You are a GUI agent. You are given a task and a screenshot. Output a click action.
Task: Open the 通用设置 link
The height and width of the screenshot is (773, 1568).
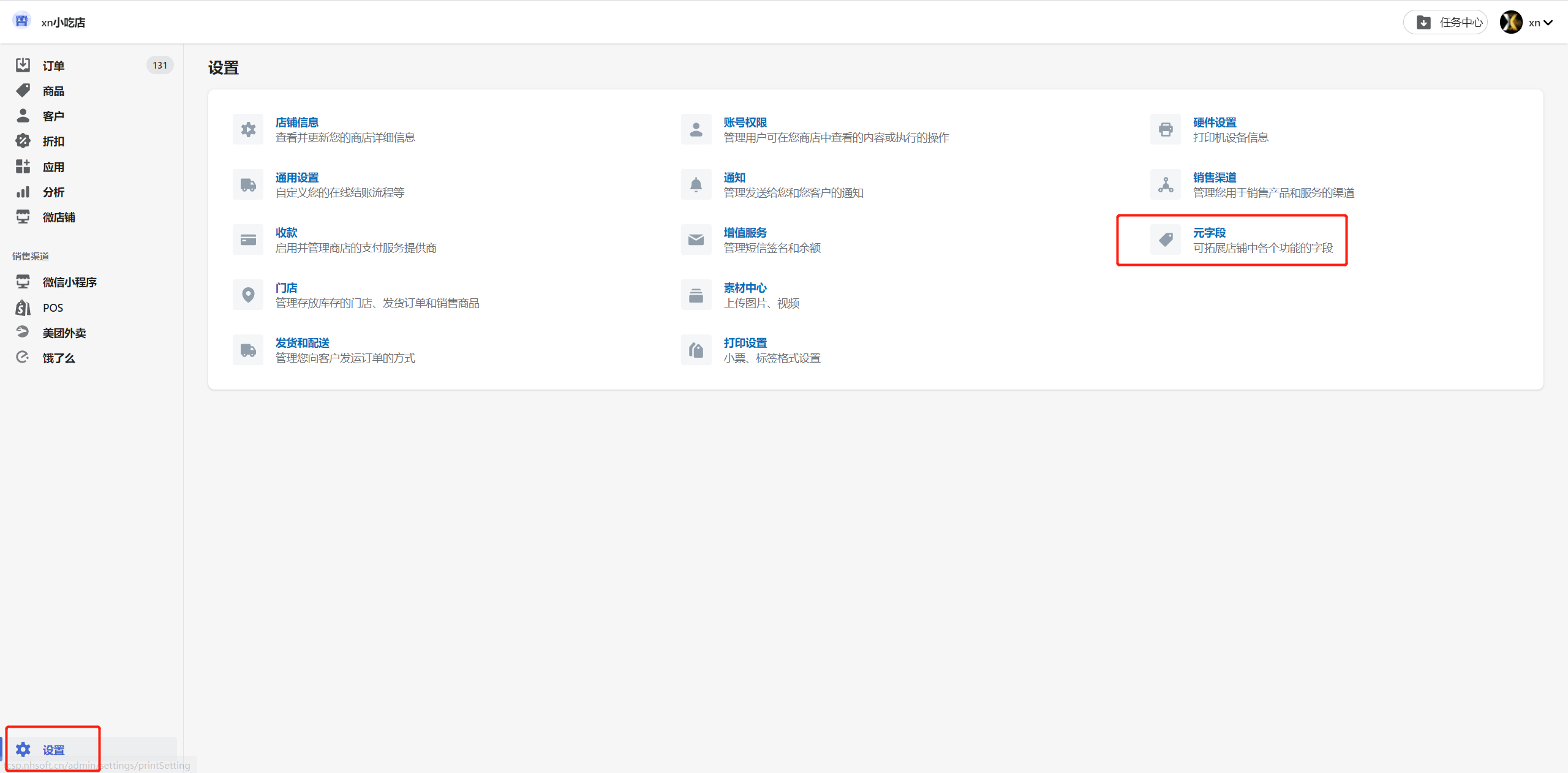point(296,177)
